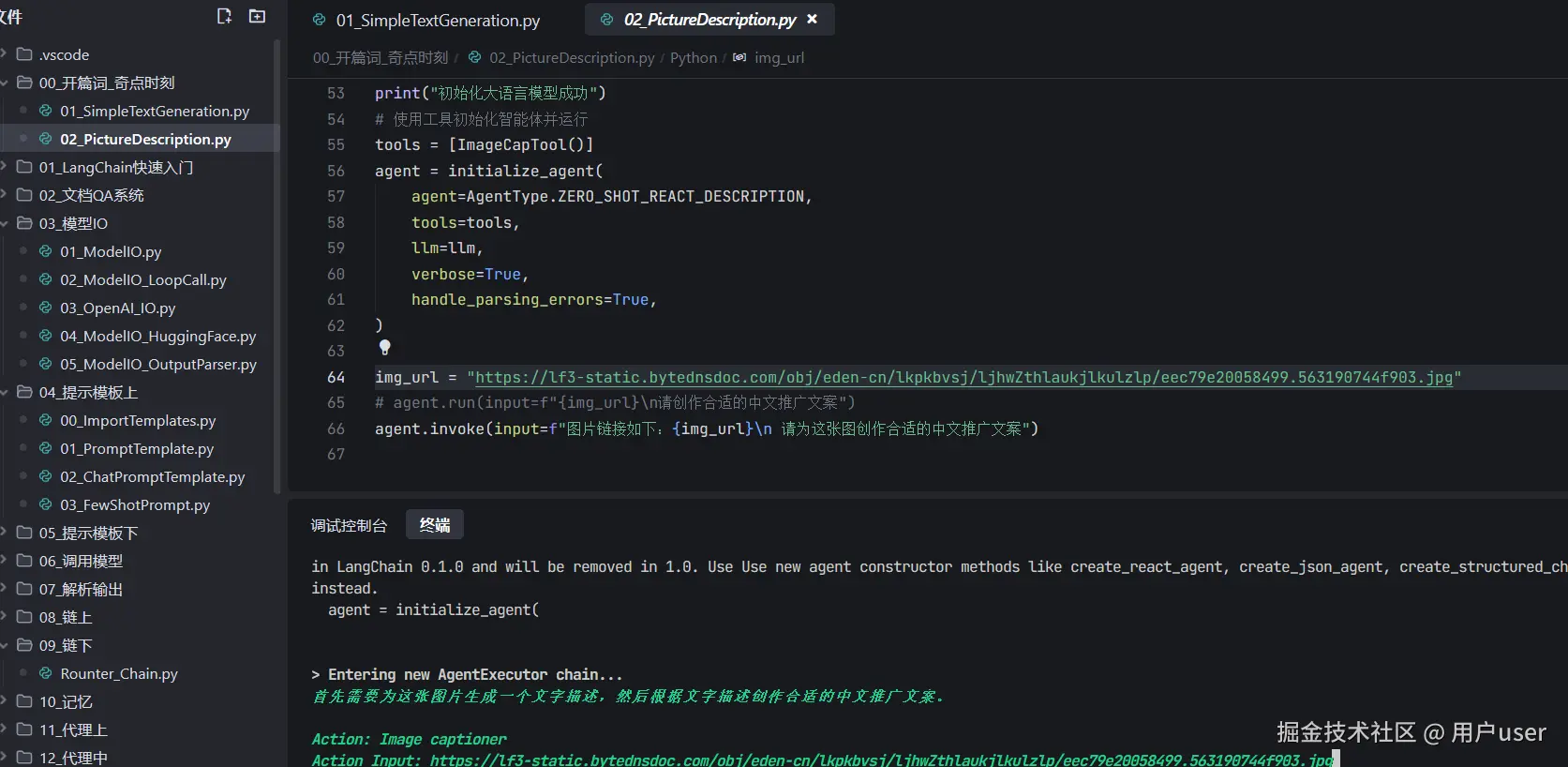Image resolution: width=1568 pixels, height=767 pixels.
Task: Click the new folder icon in explorer
Action: [257, 16]
